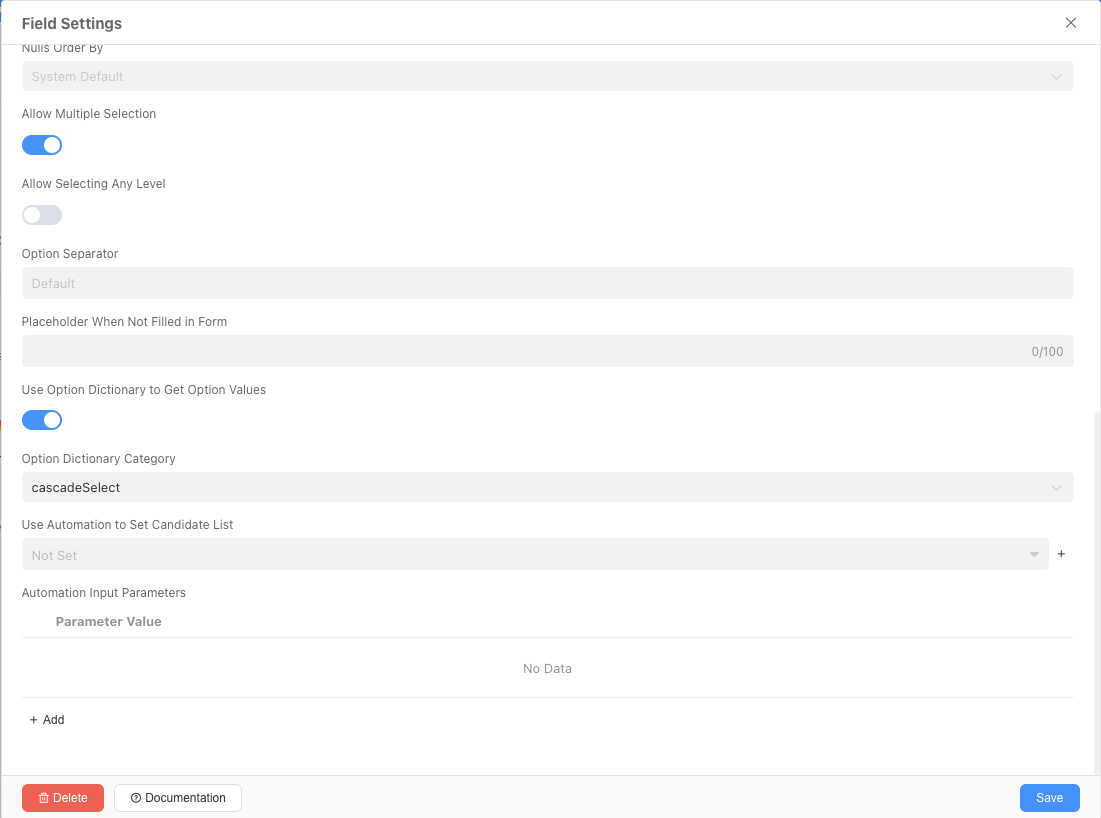1101x818 pixels.
Task: Click the Option Separator input field
Action: tap(547, 283)
